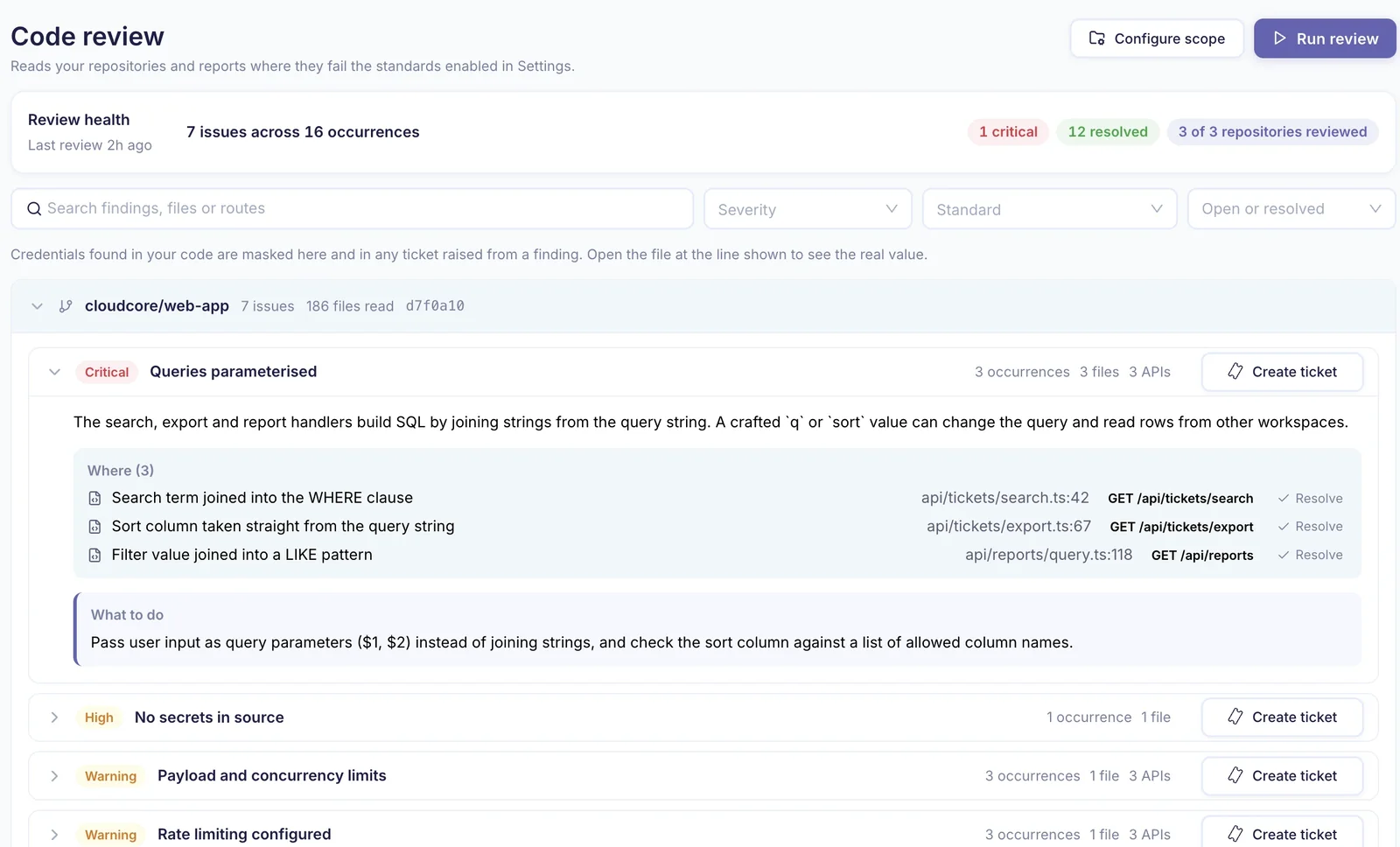The image size is (1400, 847).
Task: Click ticket icon in Payload limits Create ticket
Action: [1235, 776]
